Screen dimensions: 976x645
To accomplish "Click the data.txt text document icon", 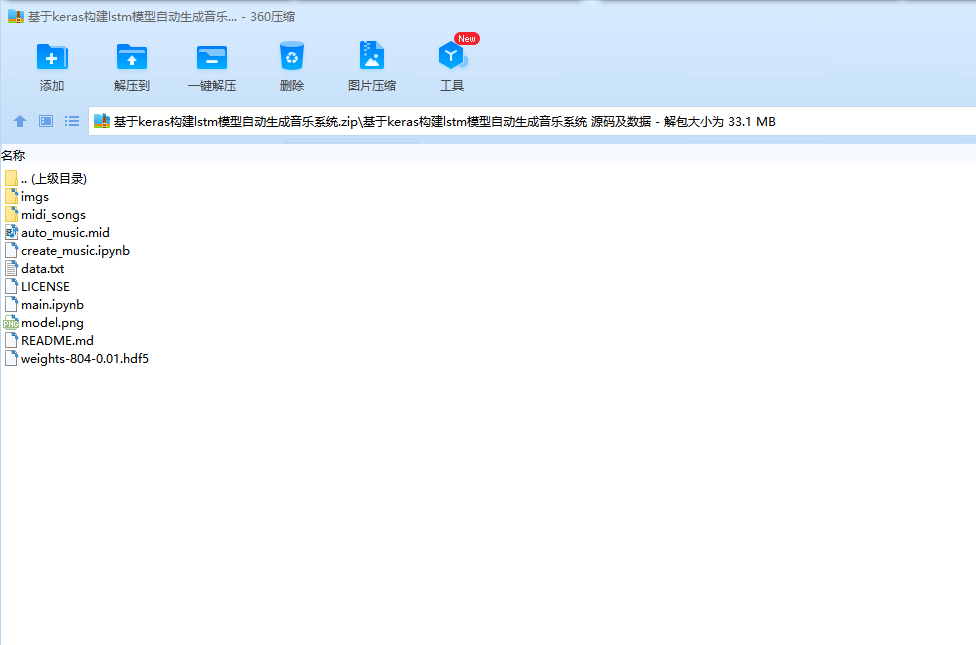I will pyautogui.click(x=11, y=269).
